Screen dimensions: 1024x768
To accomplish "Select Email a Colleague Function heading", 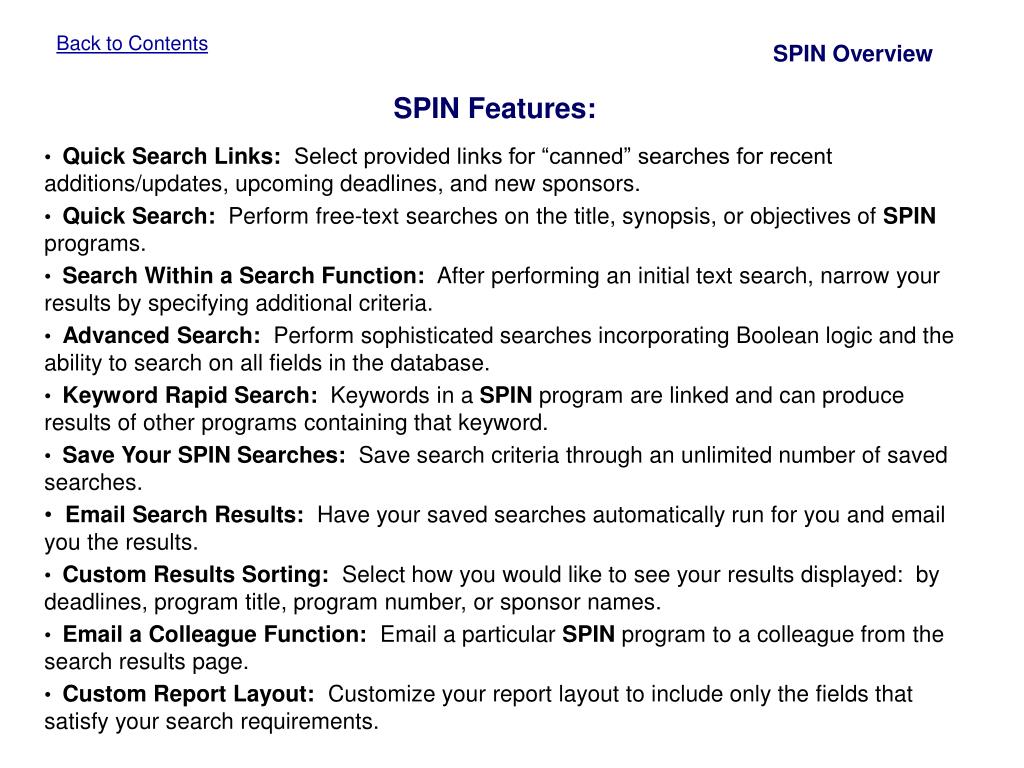I will [215, 634].
